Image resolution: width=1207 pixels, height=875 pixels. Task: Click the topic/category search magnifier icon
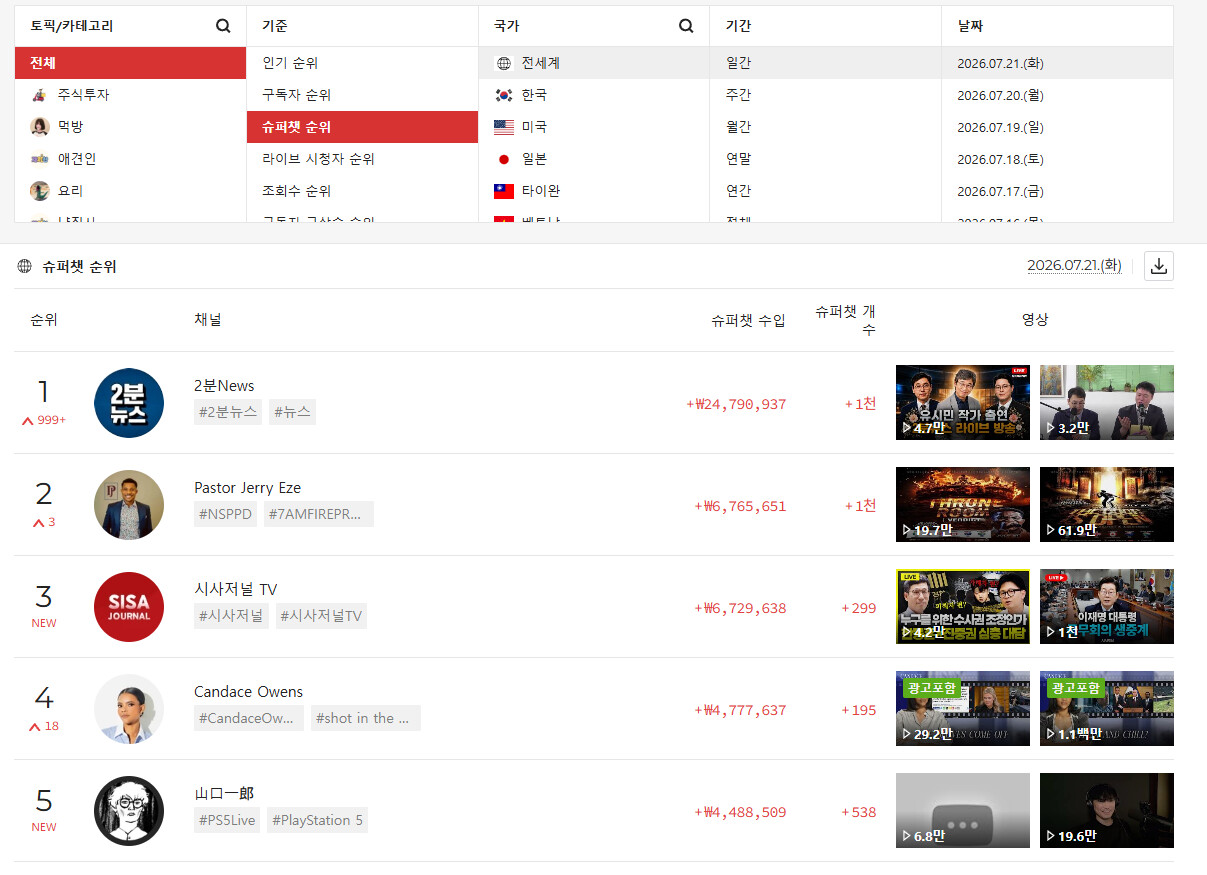click(x=223, y=26)
